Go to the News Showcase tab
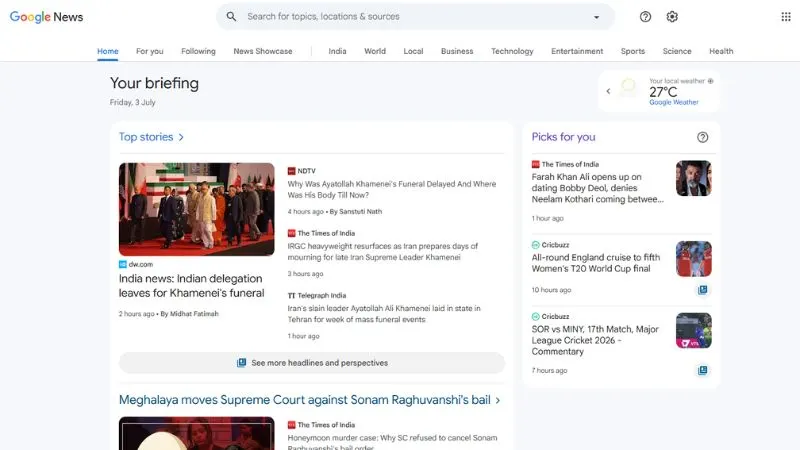This screenshot has height=450, width=800. coord(263,51)
